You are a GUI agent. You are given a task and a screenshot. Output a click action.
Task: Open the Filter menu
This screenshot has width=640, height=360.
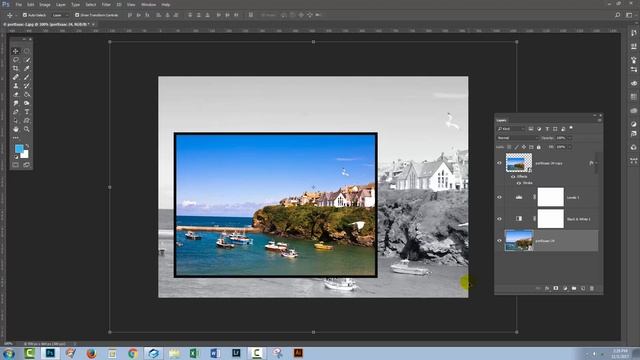point(106,4)
